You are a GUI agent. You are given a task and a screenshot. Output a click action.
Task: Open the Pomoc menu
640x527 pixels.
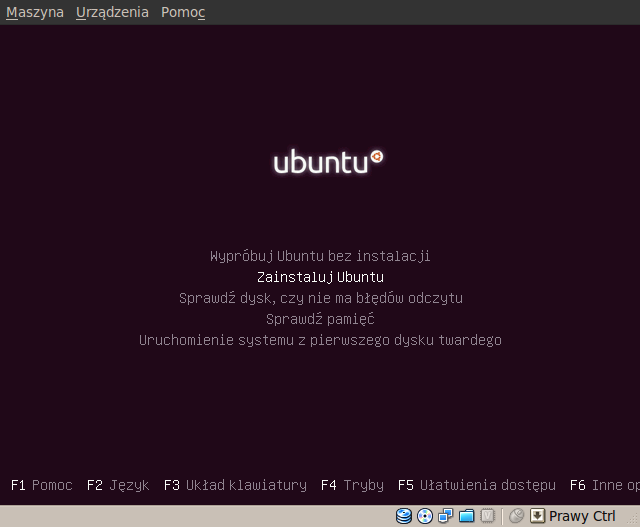[183, 12]
